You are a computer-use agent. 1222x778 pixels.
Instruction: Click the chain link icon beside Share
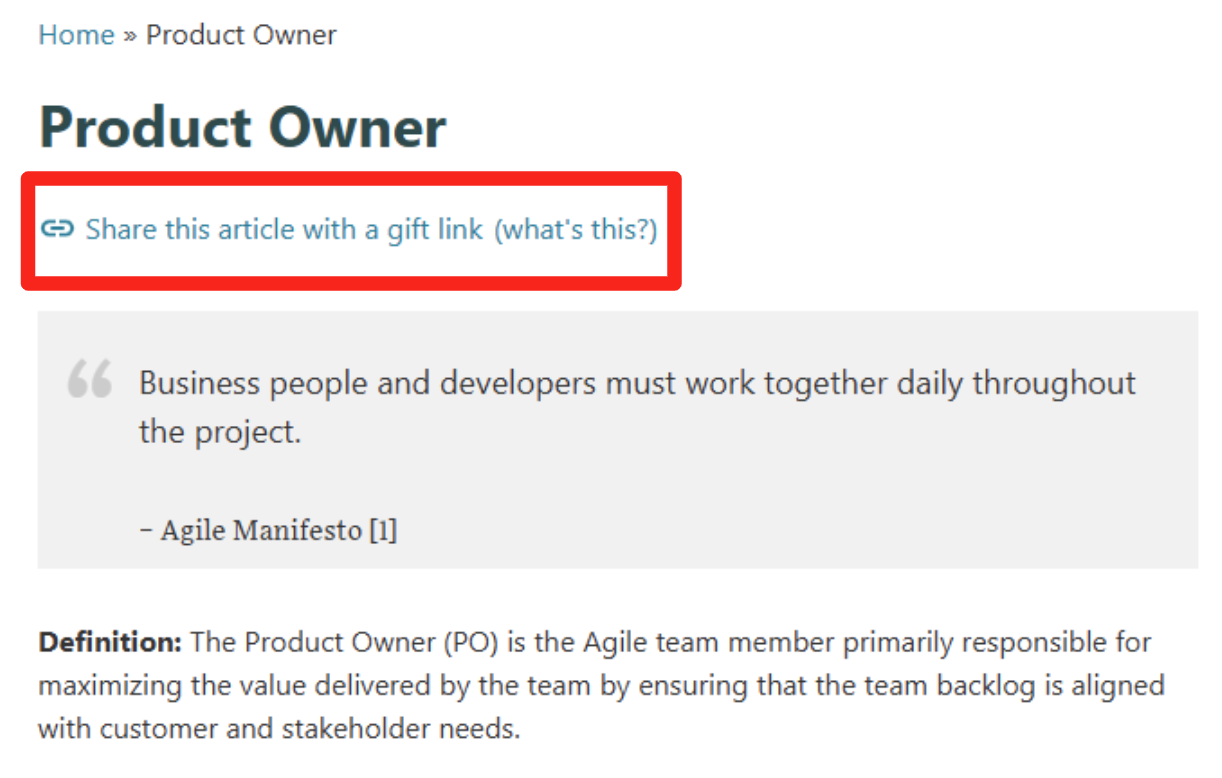click(x=57, y=229)
